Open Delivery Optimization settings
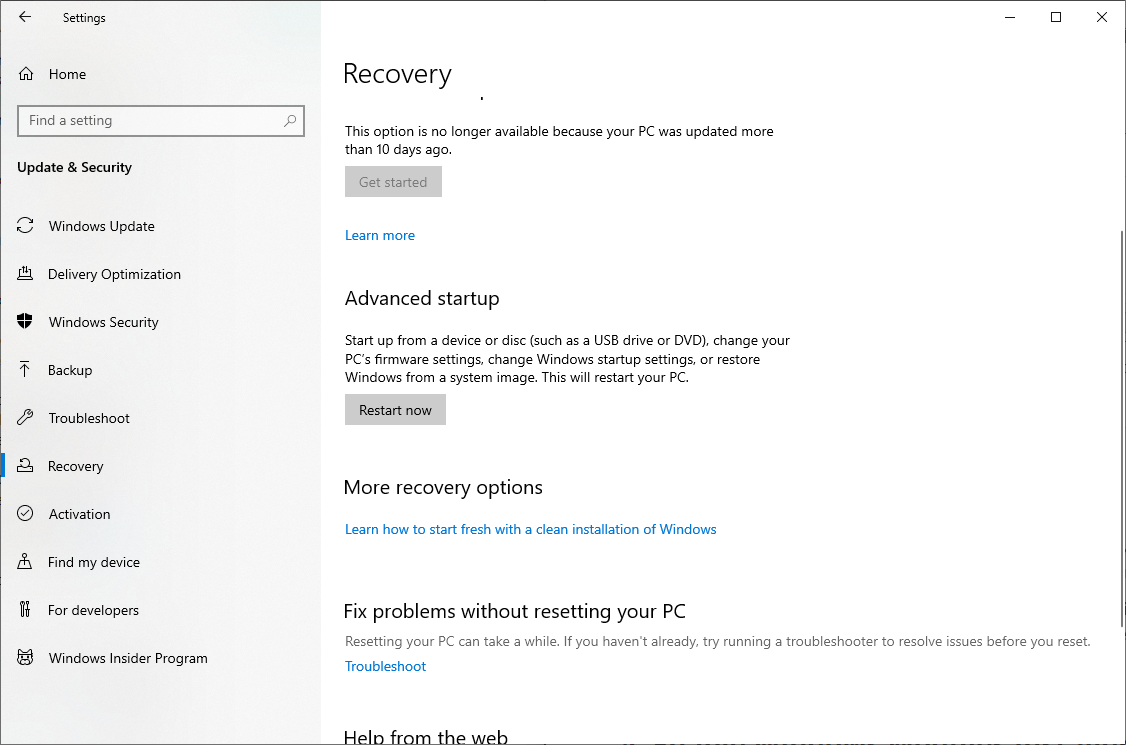 (x=114, y=274)
